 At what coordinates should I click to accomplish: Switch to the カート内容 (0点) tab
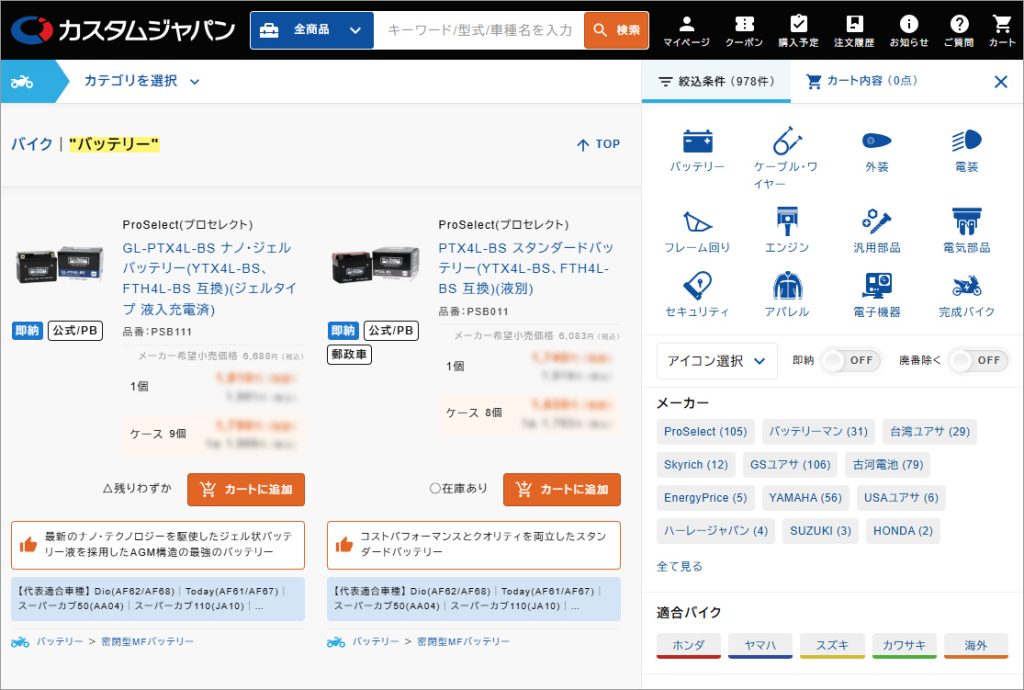click(862, 81)
